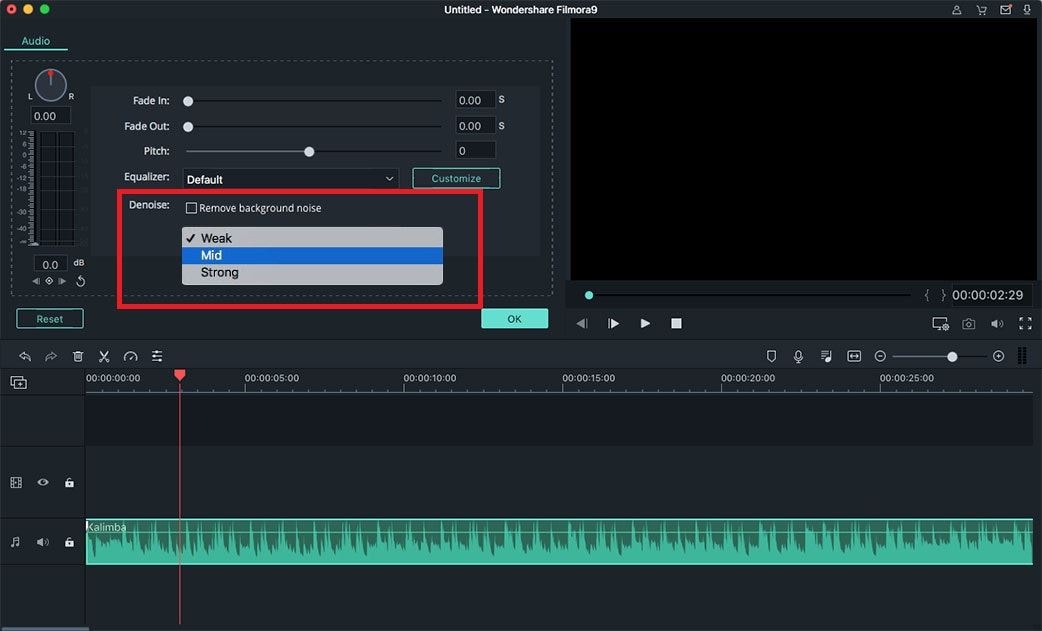
Task: Zoom out timeline with minus icon
Action: tap(880, 357)
